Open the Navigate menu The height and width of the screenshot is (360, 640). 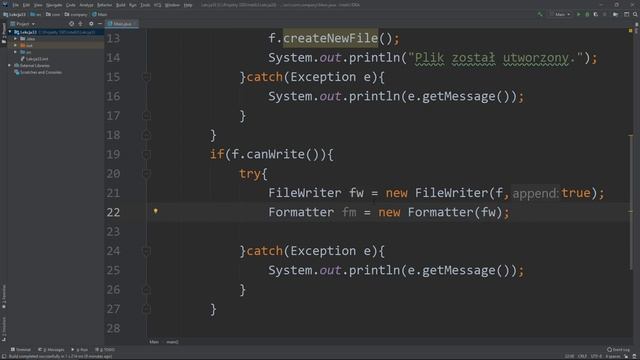coord(54,5)
